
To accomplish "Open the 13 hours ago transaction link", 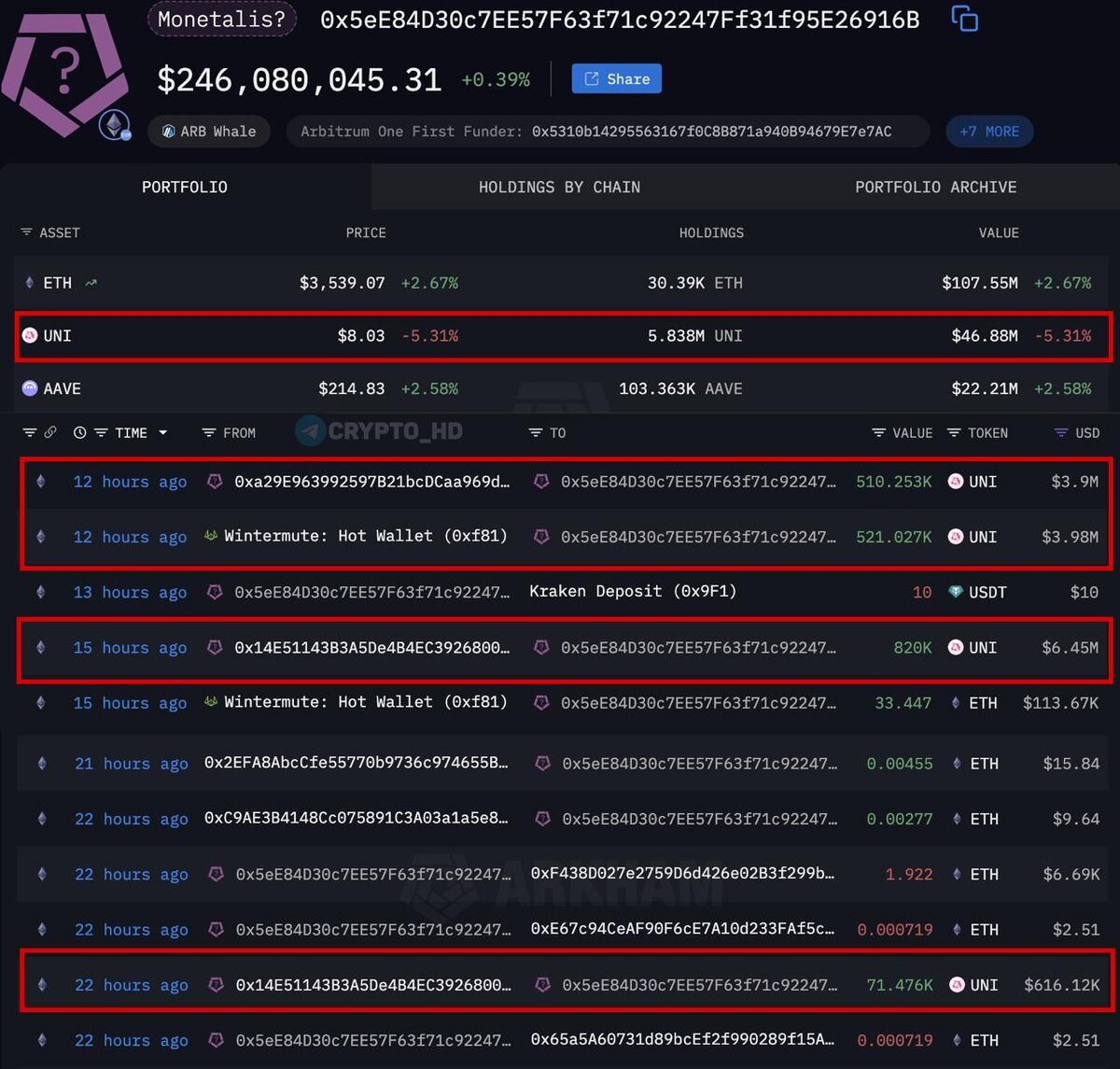I will click(x=130, y=592).
